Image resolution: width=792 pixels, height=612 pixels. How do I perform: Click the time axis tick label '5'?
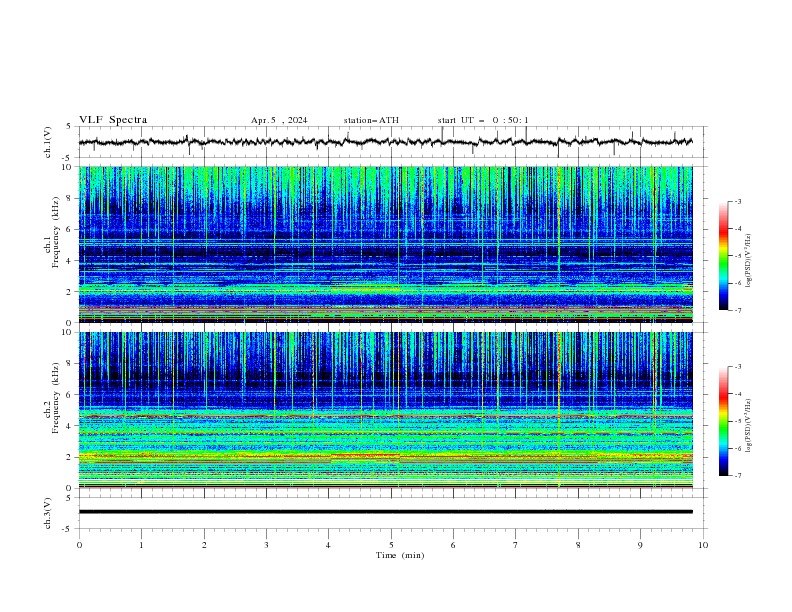[x=391, y=545]
